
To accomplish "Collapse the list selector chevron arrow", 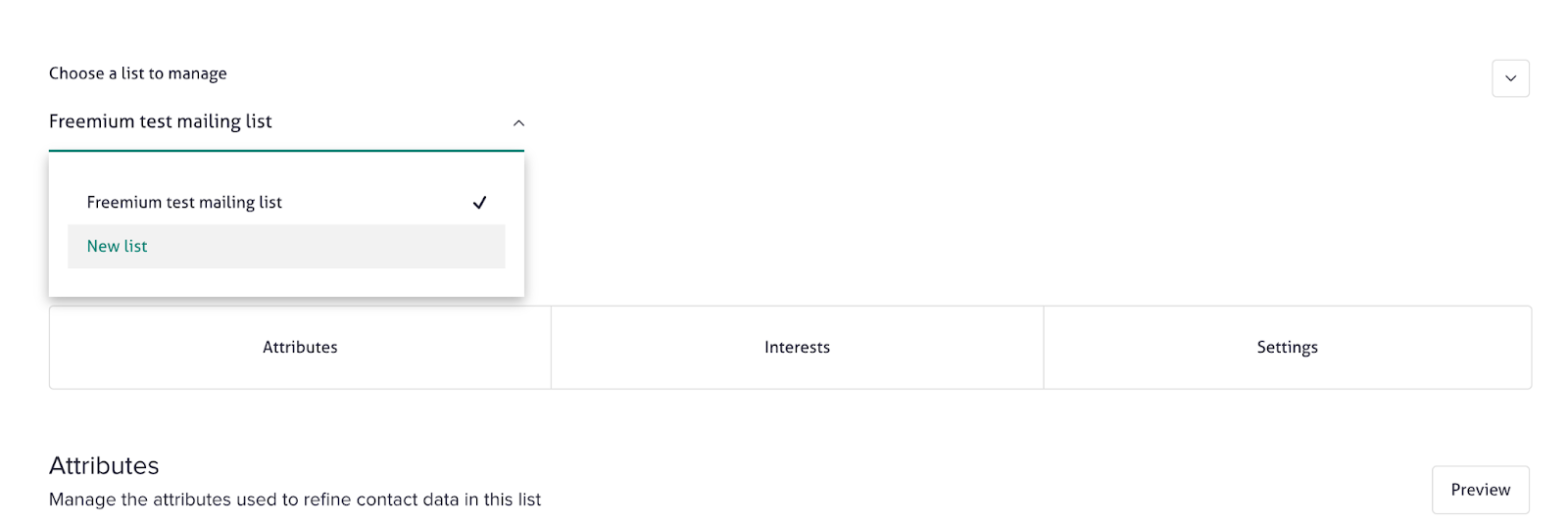I will pyautogui.click(x=518, y=123).
